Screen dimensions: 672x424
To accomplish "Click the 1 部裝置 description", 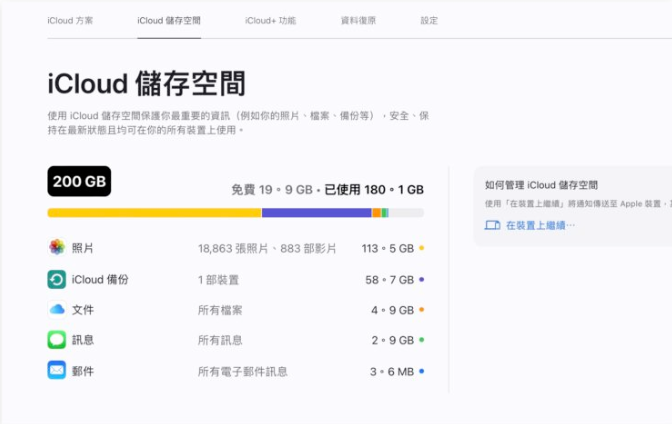I will 218,280.
